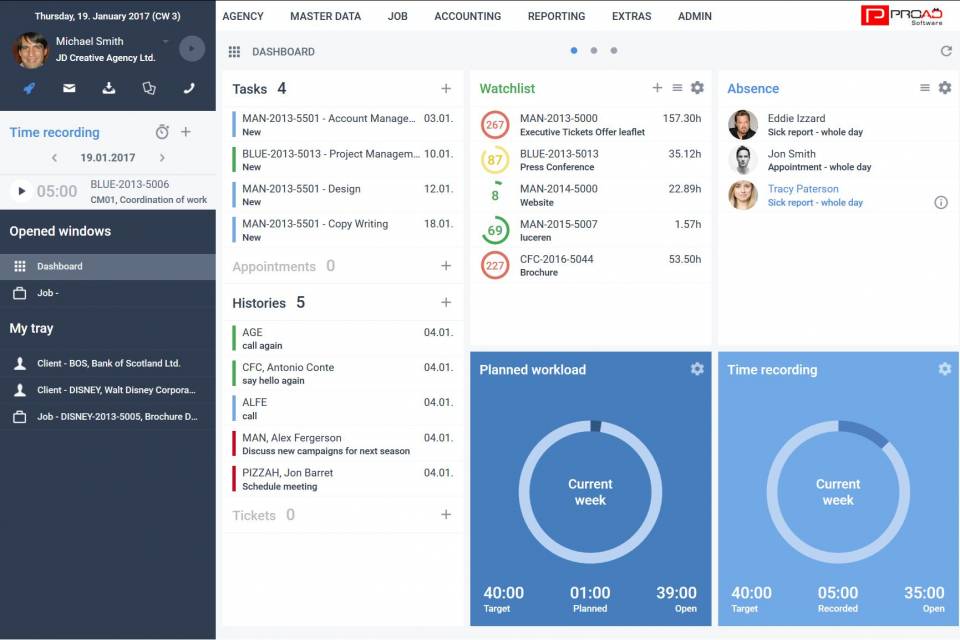Open the MASTER DATA menu
Viewport: 960px width, 640px height.
(325, 16)
